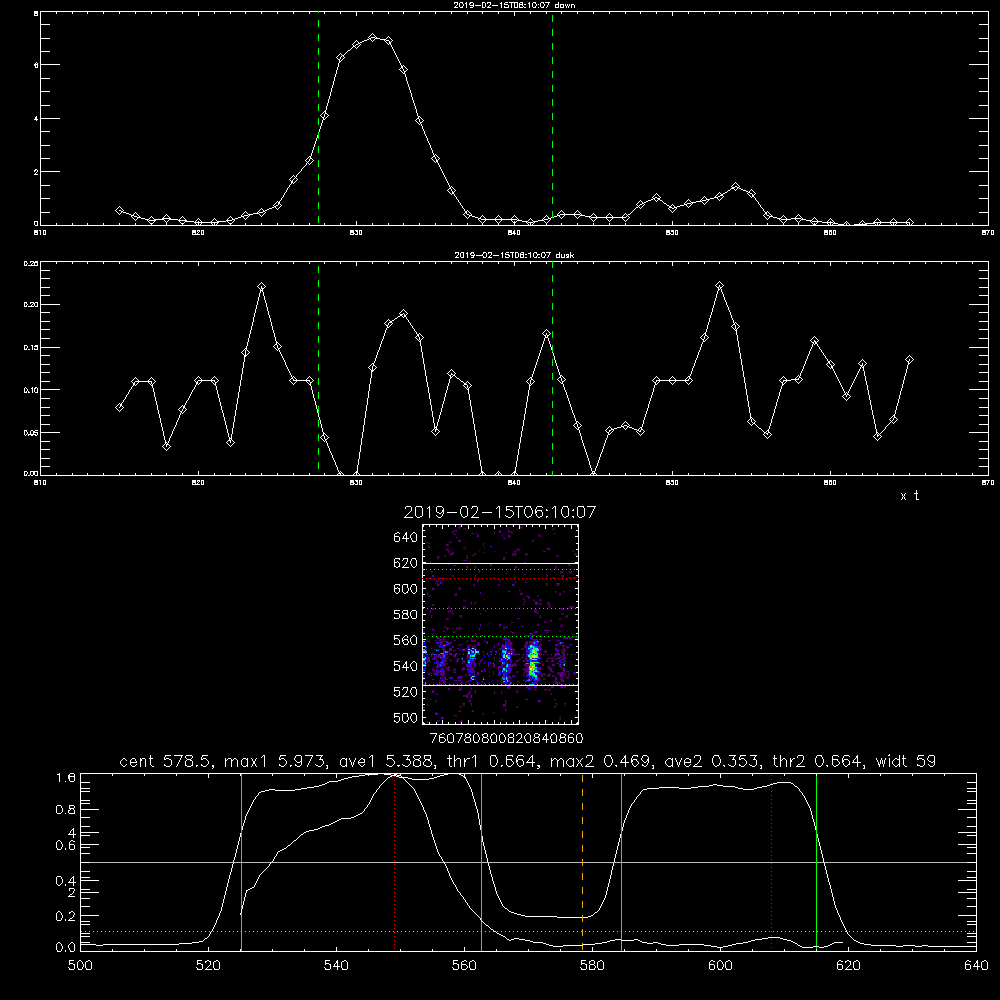The height and width of the screenshot is (1000, 1000).
Task: Click the 520 label on spectrogram y-axis
Action: [405, 692]
